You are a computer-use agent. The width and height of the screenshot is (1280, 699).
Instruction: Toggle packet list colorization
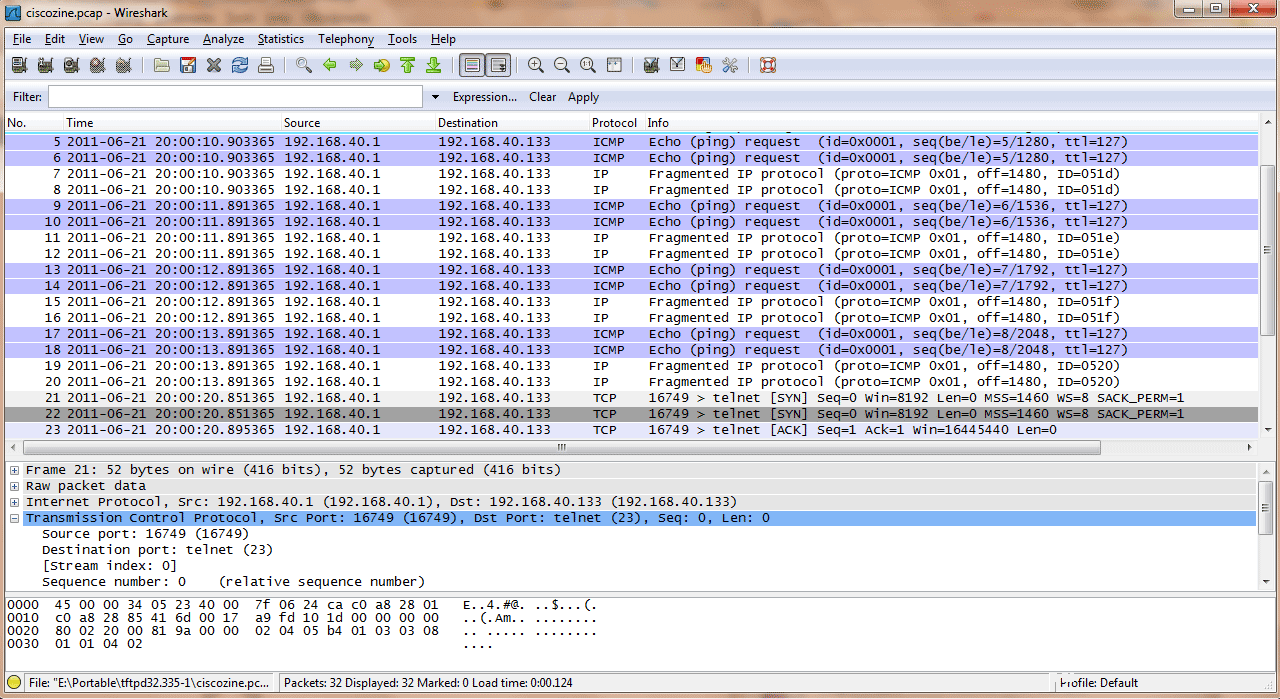(x=472, y=65)
